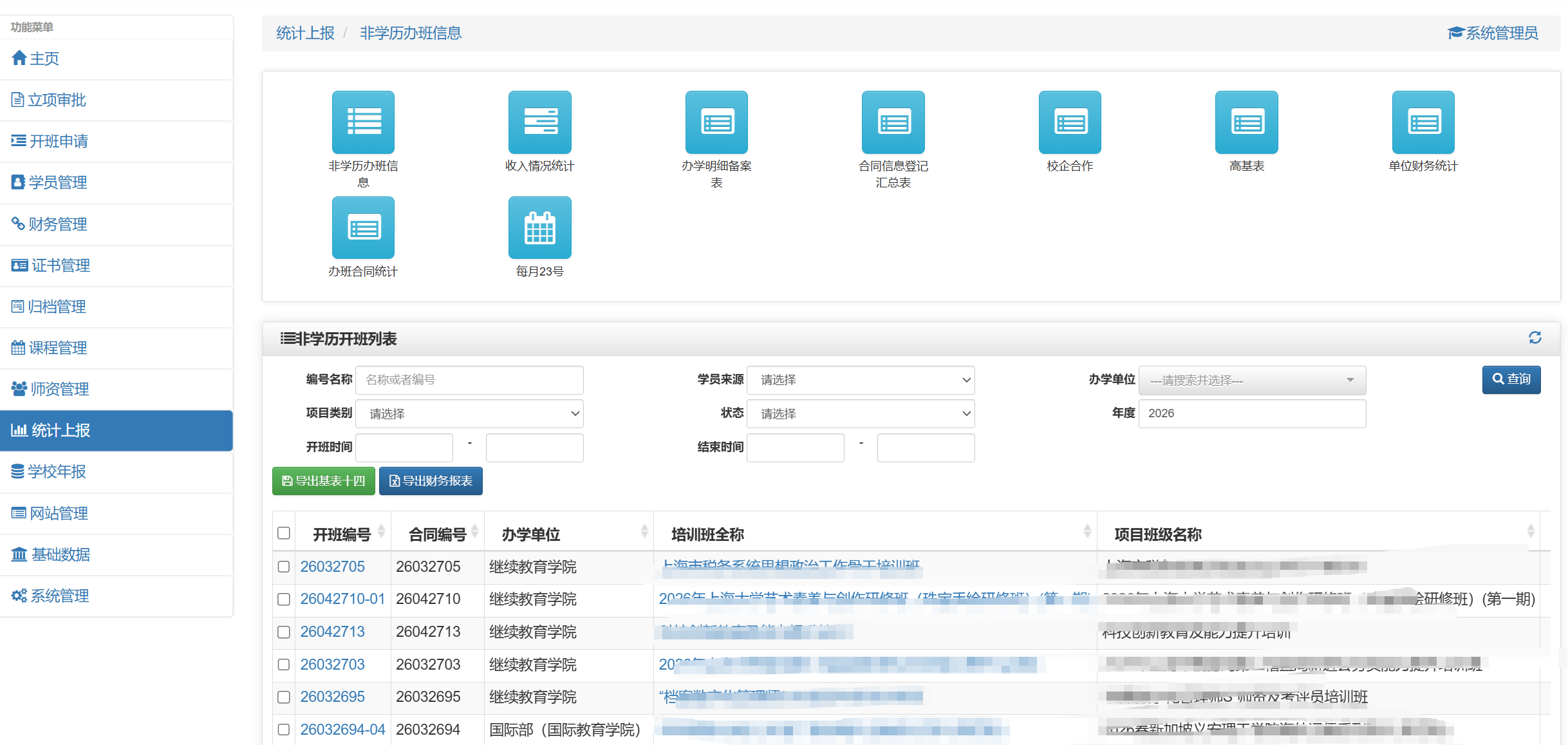
Task: Open 立项审批 sidebar menu
Action: point(116,100)
